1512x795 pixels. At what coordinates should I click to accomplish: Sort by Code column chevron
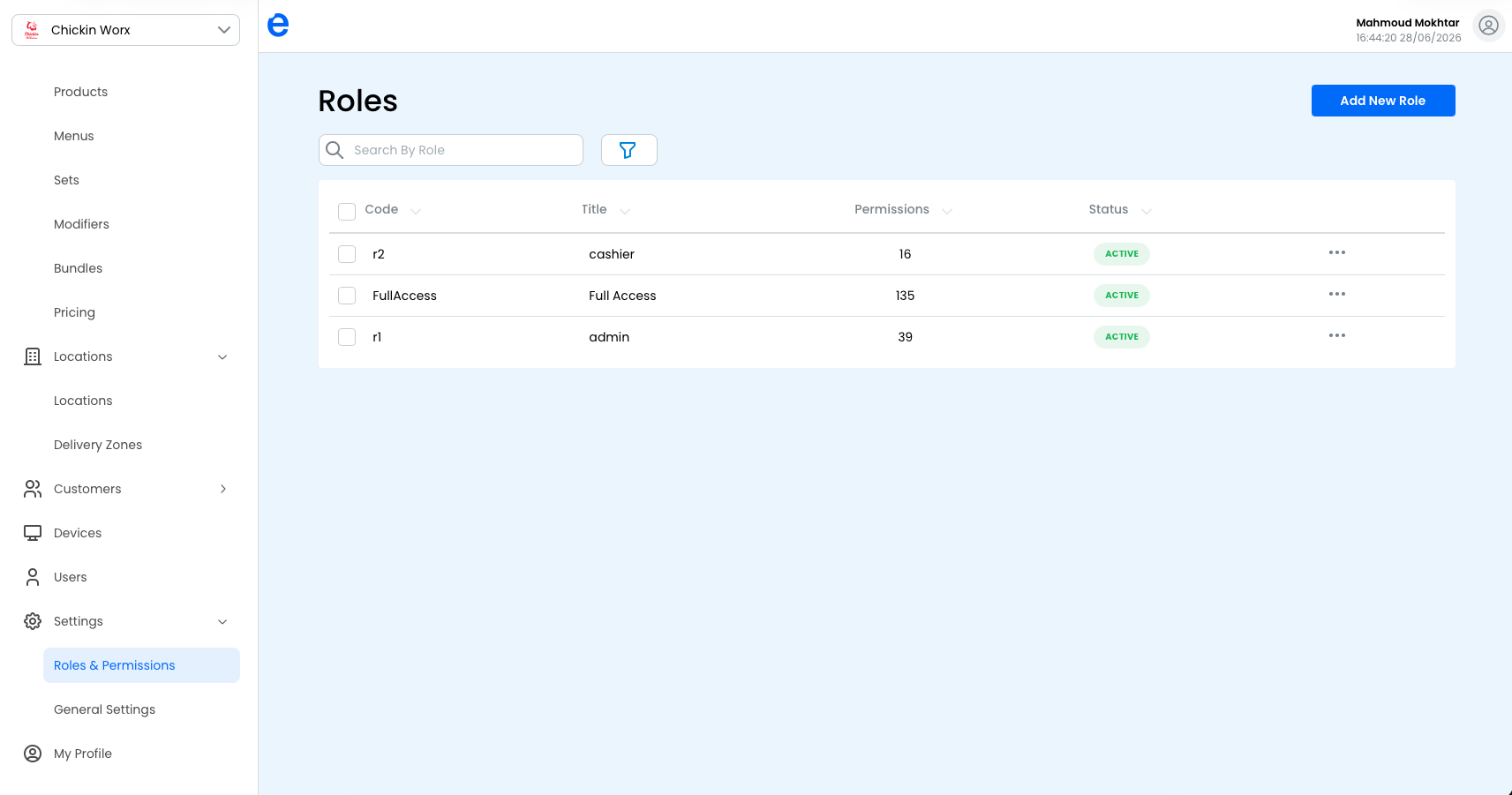tap(416, 211)
